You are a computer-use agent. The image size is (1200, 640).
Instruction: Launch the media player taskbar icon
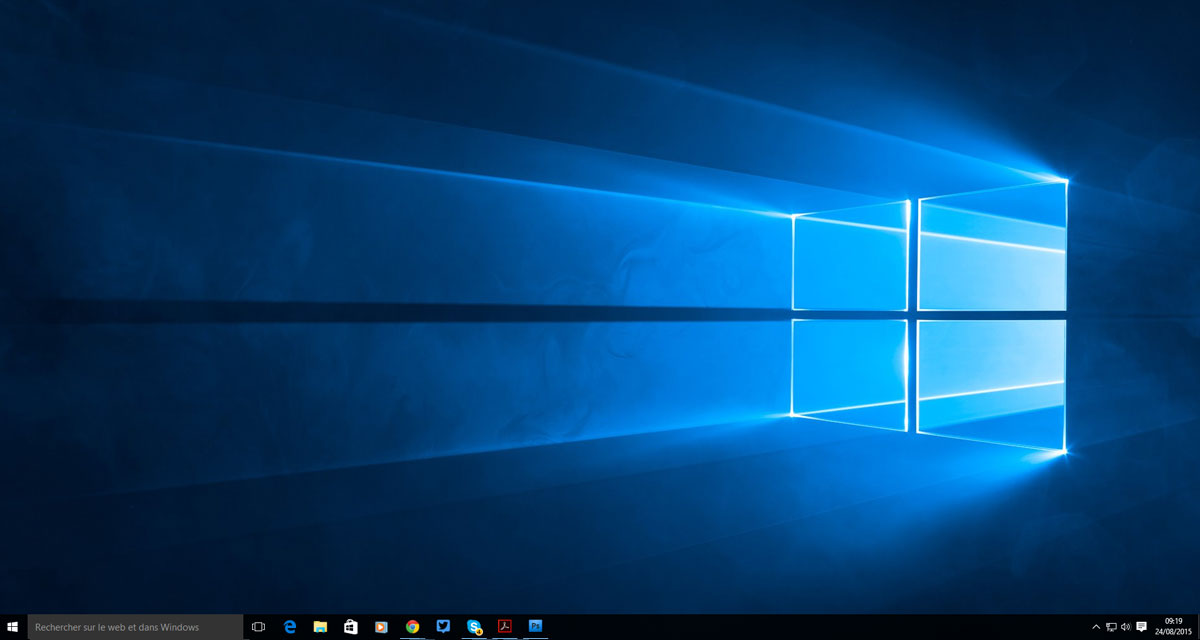click(381, 627)
